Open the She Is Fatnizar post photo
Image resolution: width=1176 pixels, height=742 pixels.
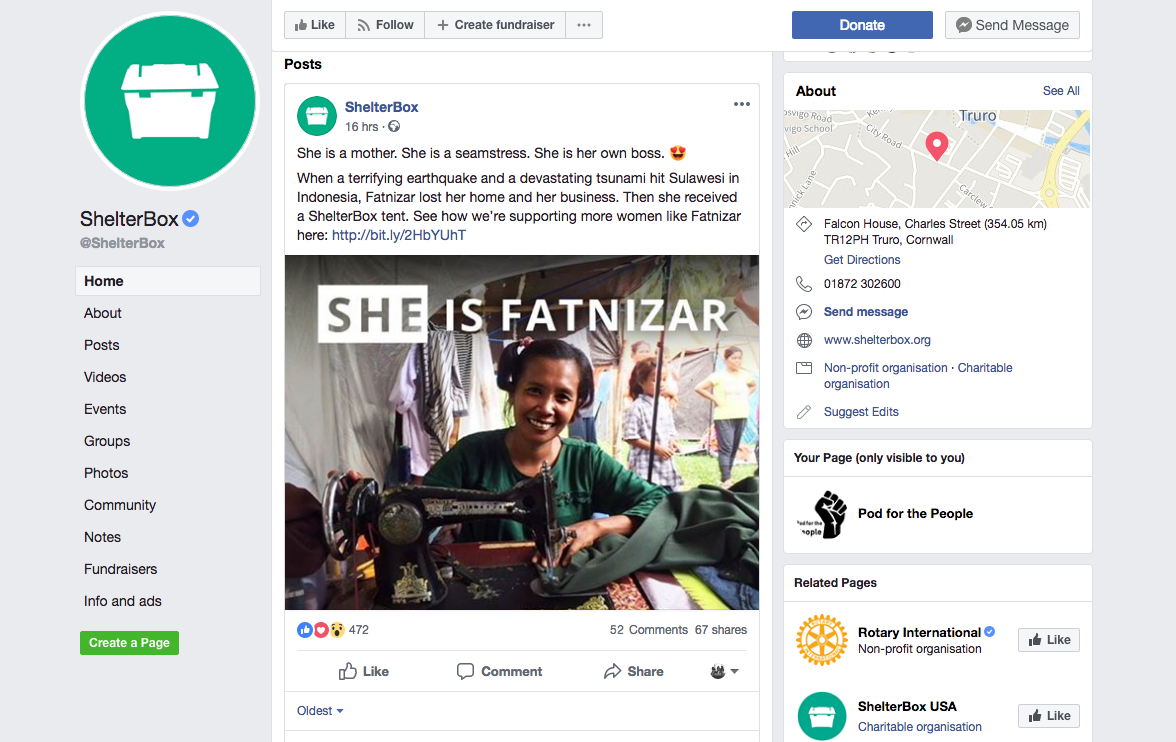pos(522,432)
